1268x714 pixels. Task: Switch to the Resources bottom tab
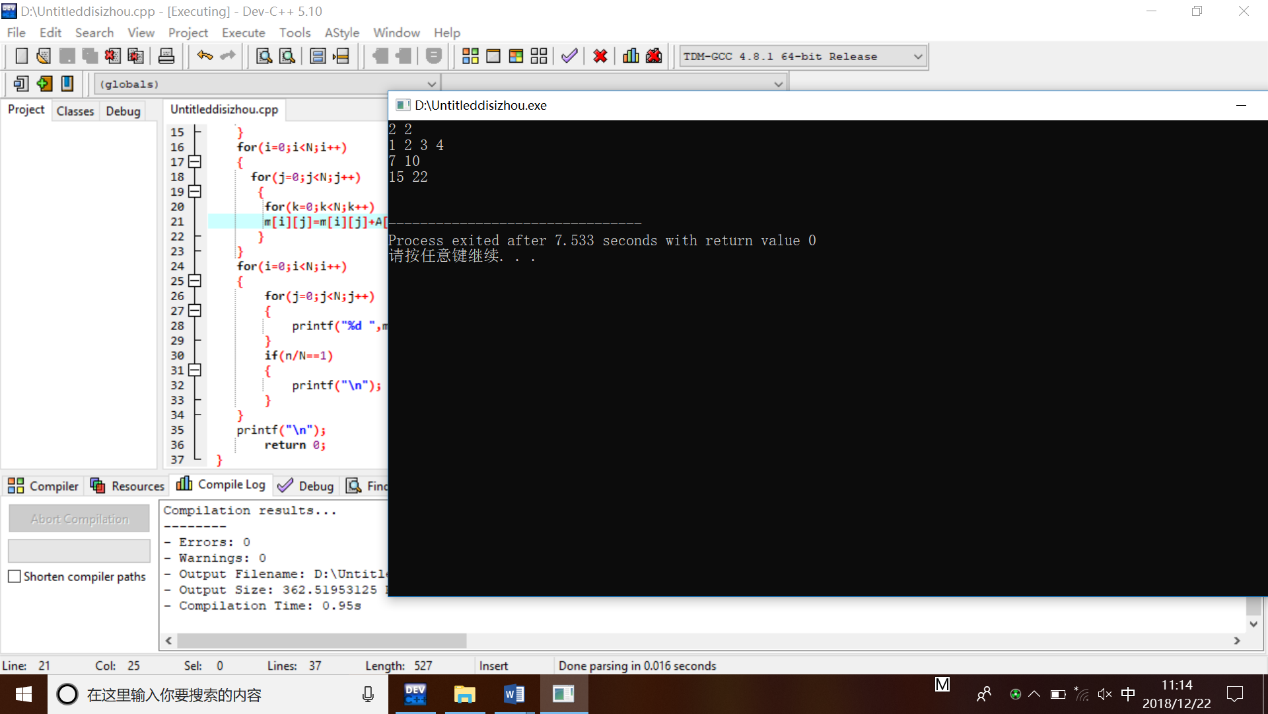click(x=127, y=486)
